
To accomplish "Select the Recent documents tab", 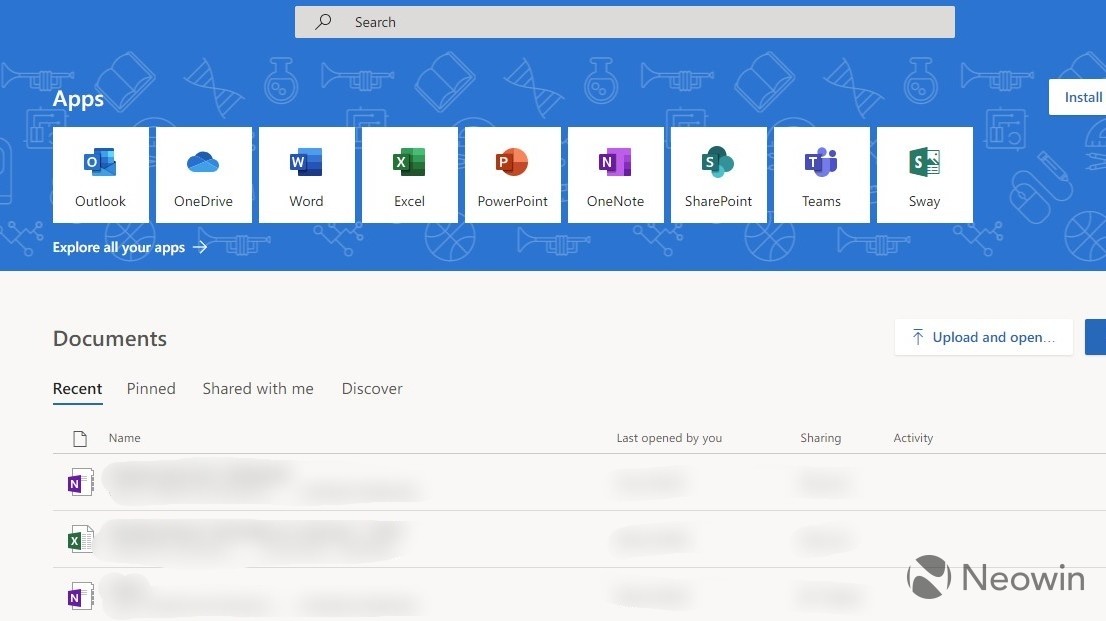I will (x=77, y=389).
